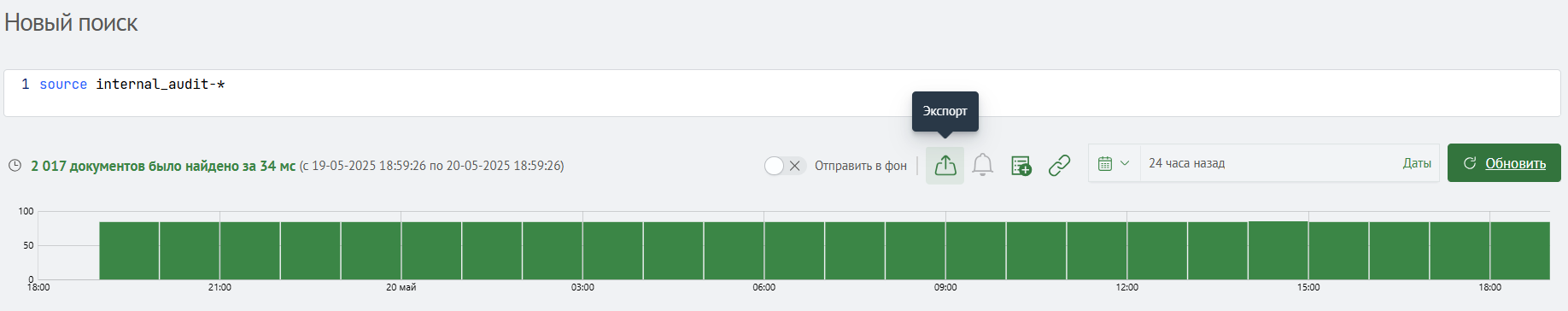Image resolution: width=1568 pixels, height=311 pixels.
Task: Click the 2 017 документов results summary text
Action: click(163, 166)
